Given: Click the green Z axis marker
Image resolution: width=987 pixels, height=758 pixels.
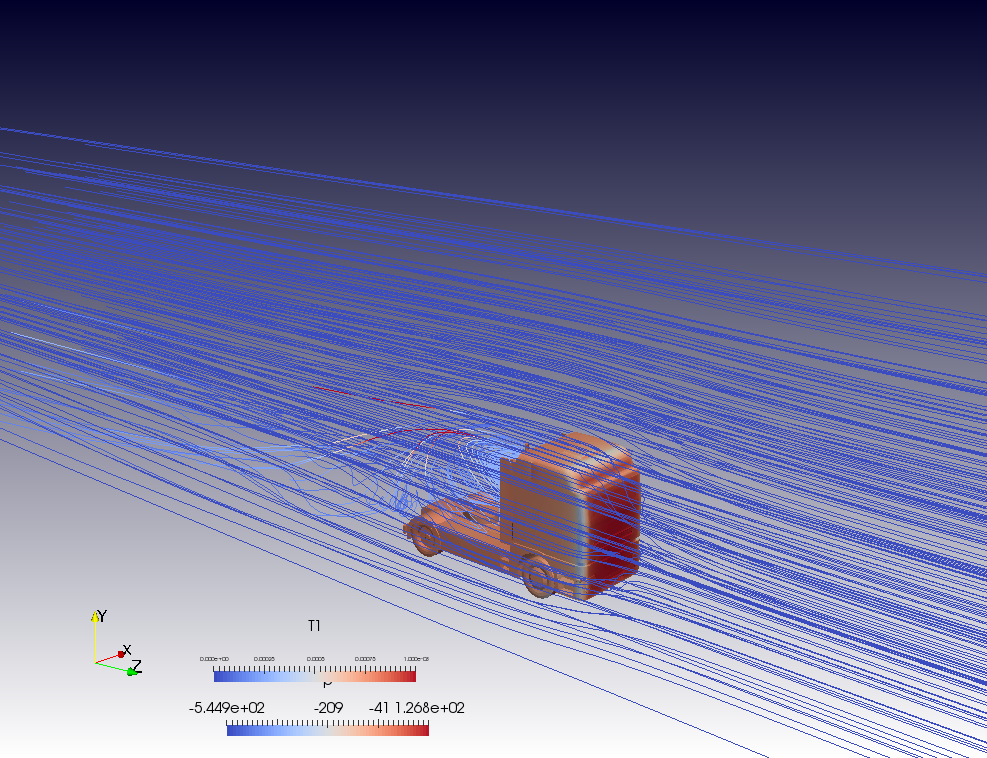Looking at the screenshot, I should click(131, 672).
